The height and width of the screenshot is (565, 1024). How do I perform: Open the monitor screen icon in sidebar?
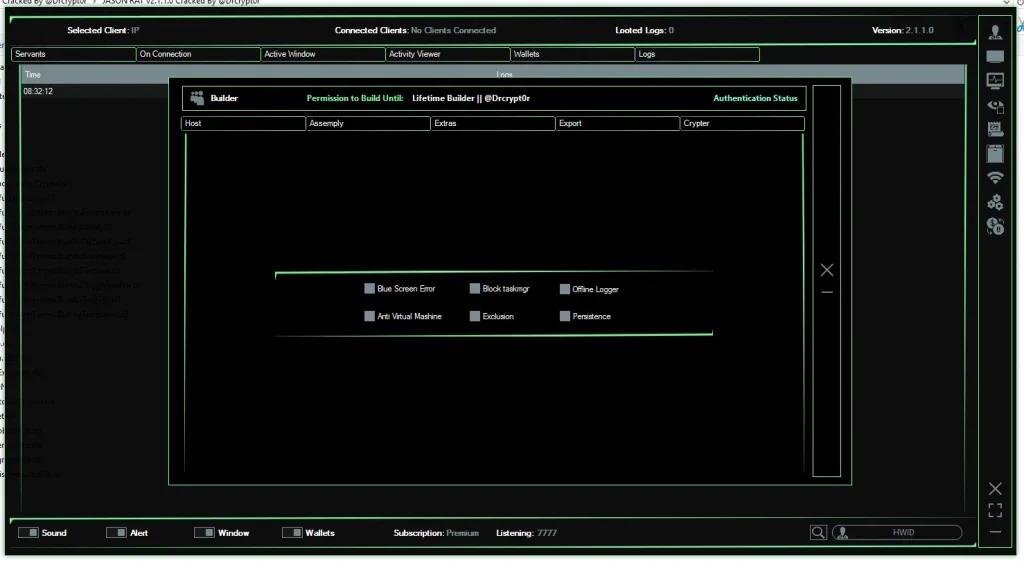(995, 57)
